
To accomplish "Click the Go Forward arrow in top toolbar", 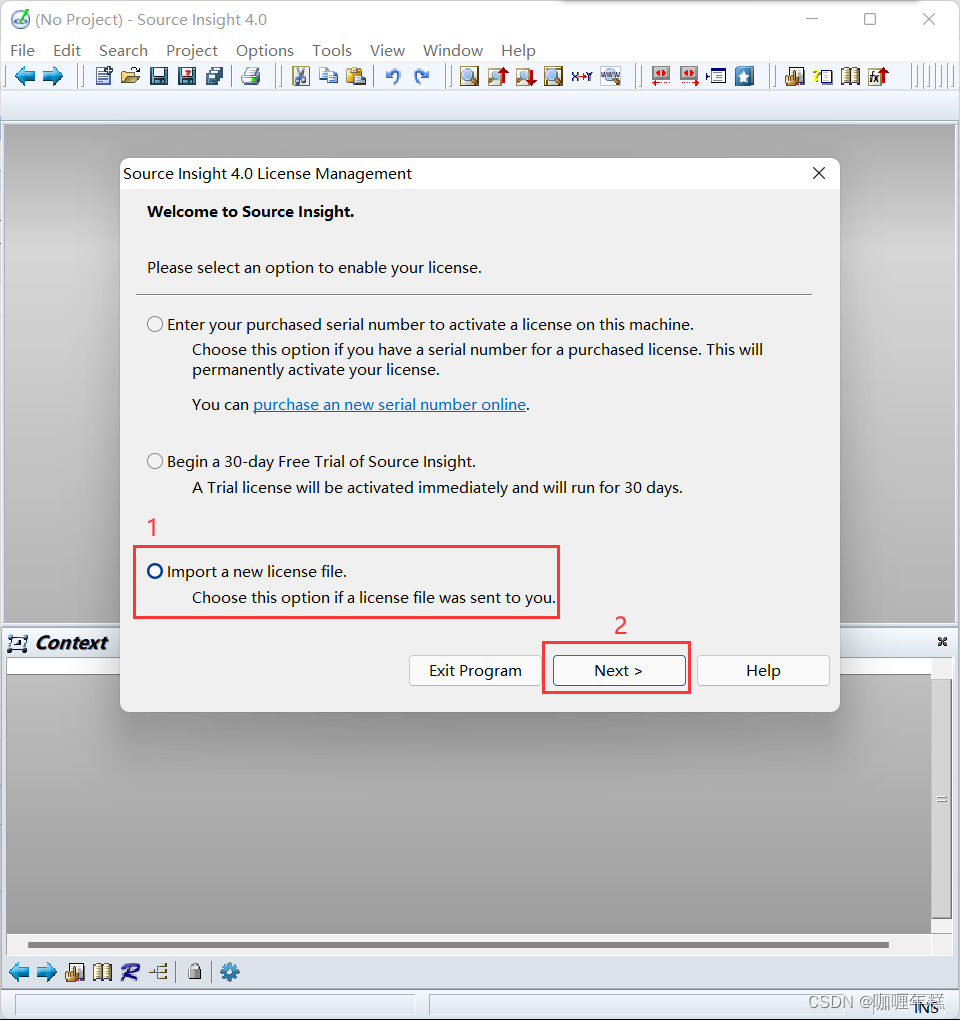I will pos(53,76).
